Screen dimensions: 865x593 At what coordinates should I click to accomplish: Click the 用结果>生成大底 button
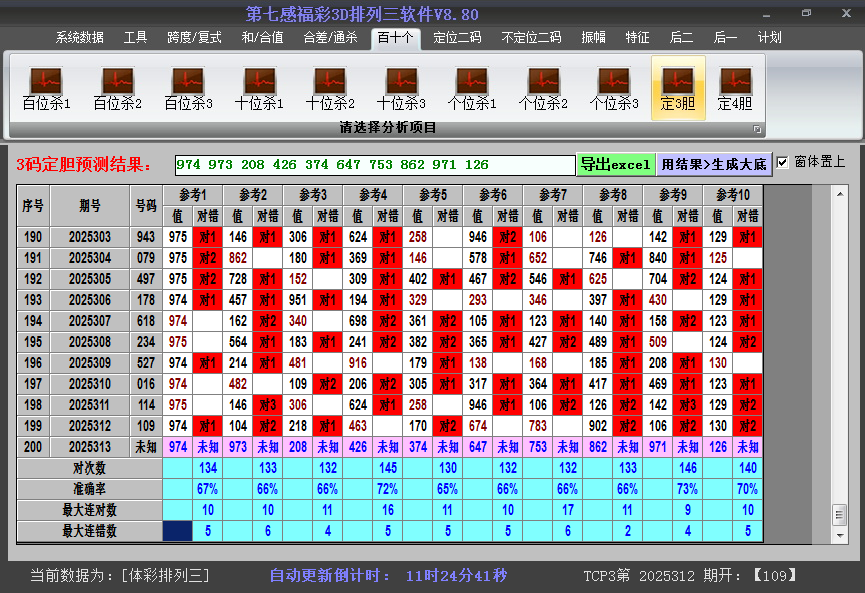click(713, 164)
